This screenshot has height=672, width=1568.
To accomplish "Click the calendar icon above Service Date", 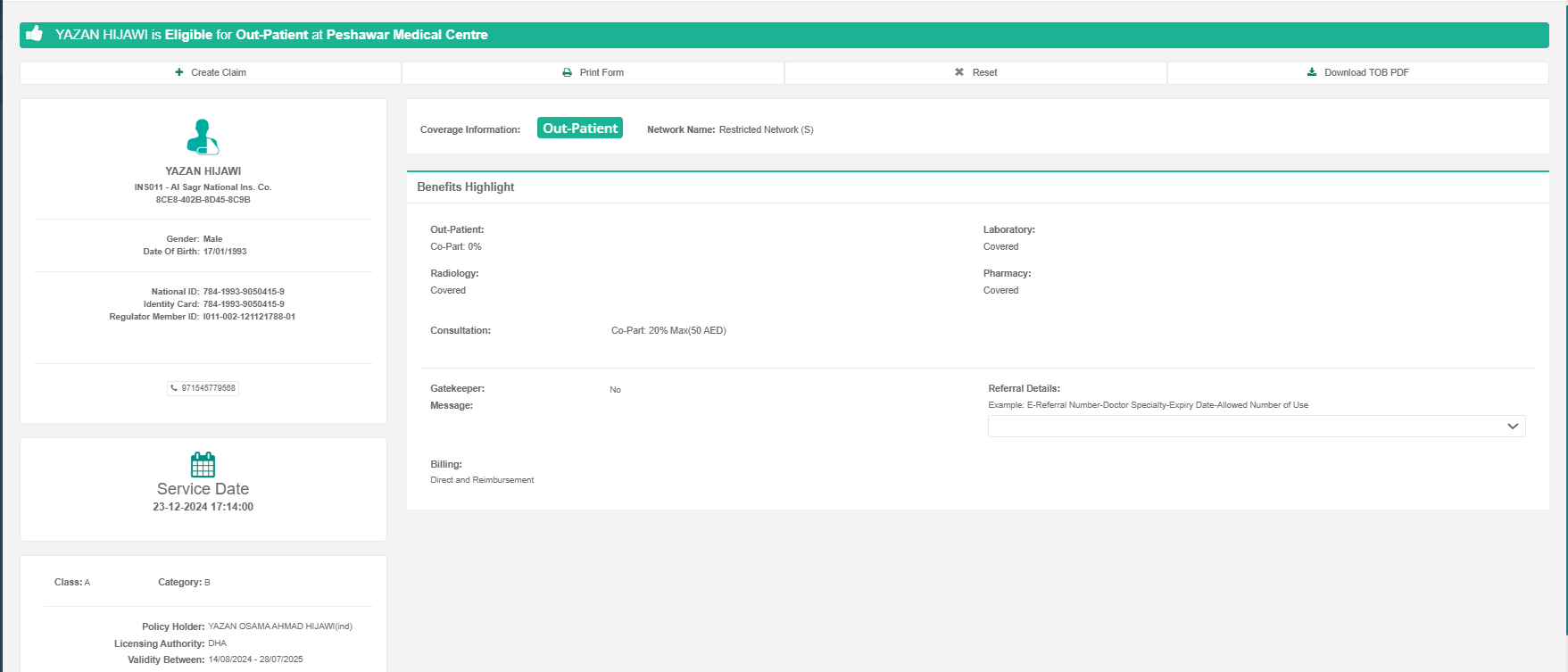I will click(203, 464).
